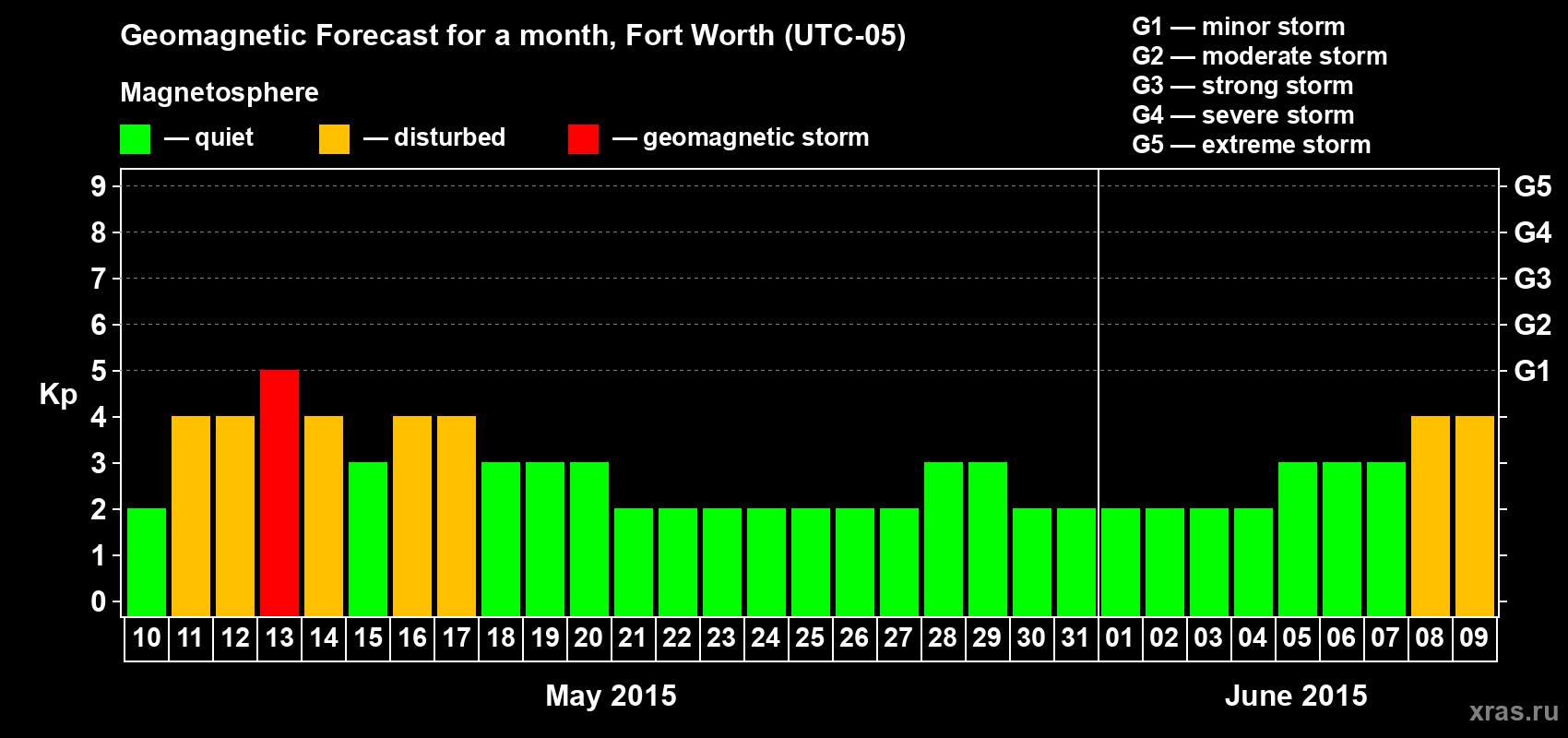Click Kp value 9 on left axis
Viewport: 1568px width, 738px height.
click(99, 186)
